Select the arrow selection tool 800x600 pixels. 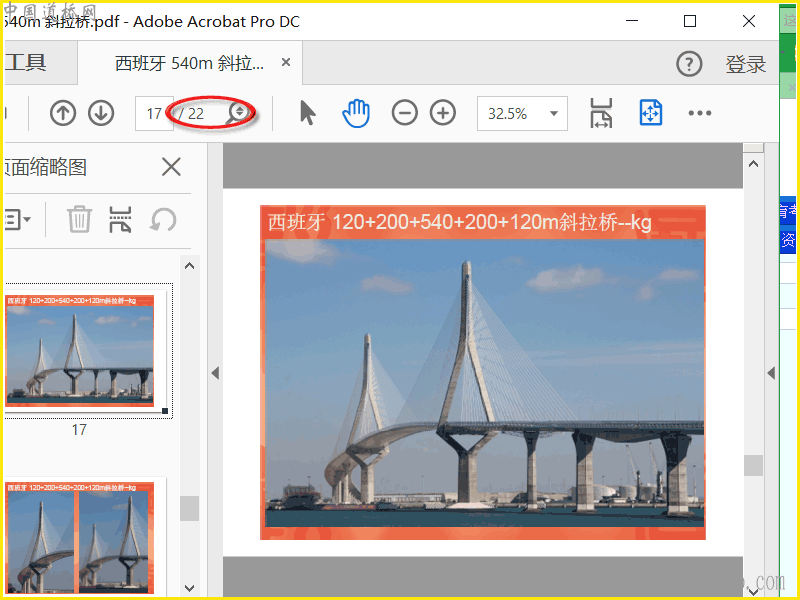pos(308,113)
